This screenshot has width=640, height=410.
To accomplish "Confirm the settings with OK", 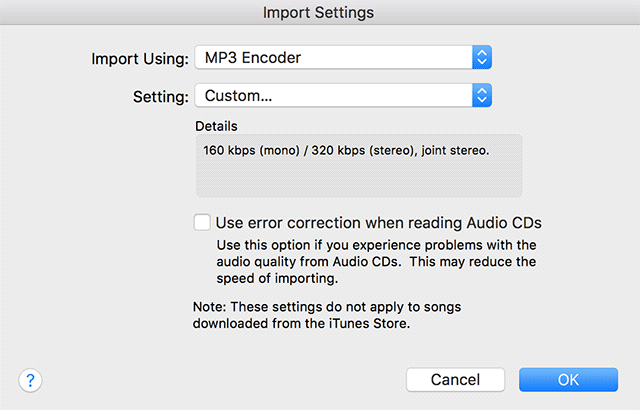I will click(x=568, y=380).
